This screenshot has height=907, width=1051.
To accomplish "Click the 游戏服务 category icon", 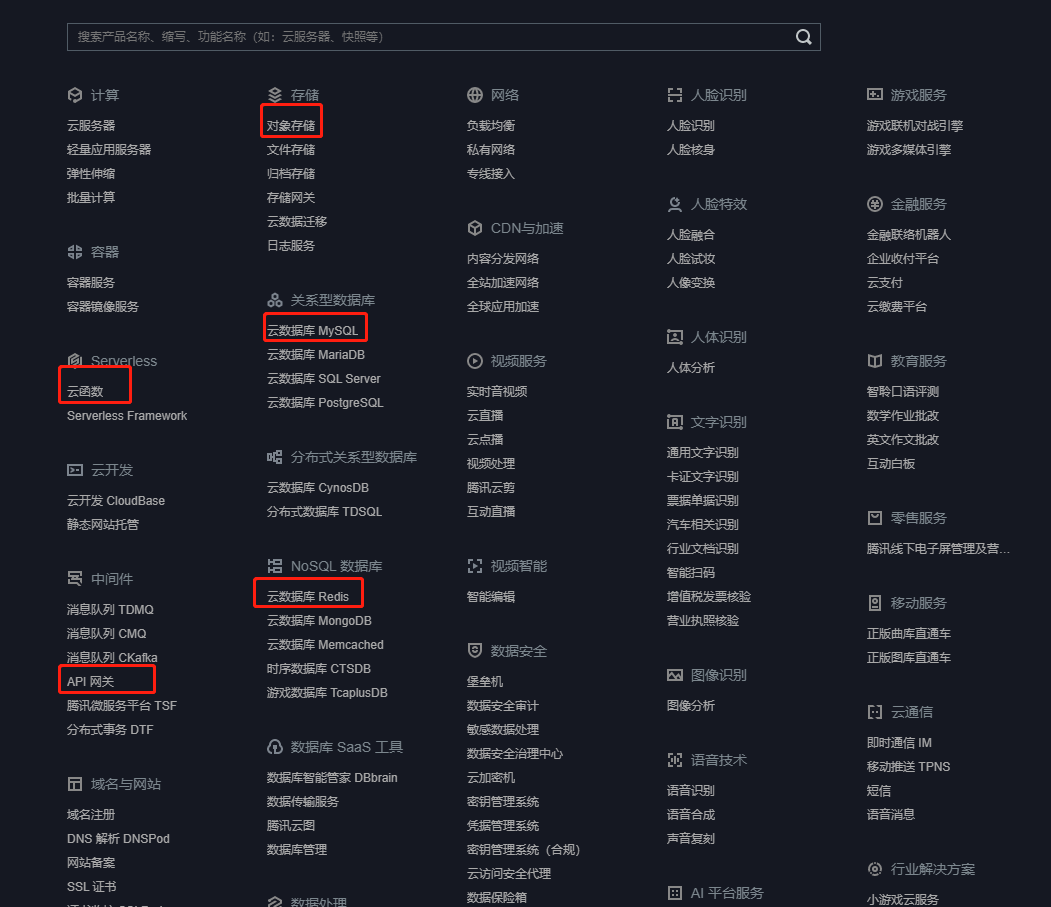I will tap(876, 95).
